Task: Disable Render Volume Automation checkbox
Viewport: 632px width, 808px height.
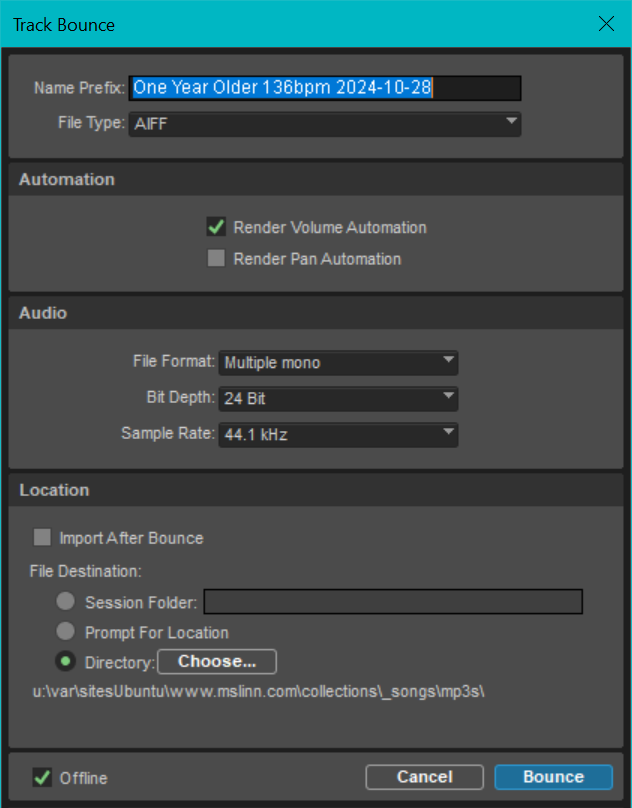Action: 215,227
